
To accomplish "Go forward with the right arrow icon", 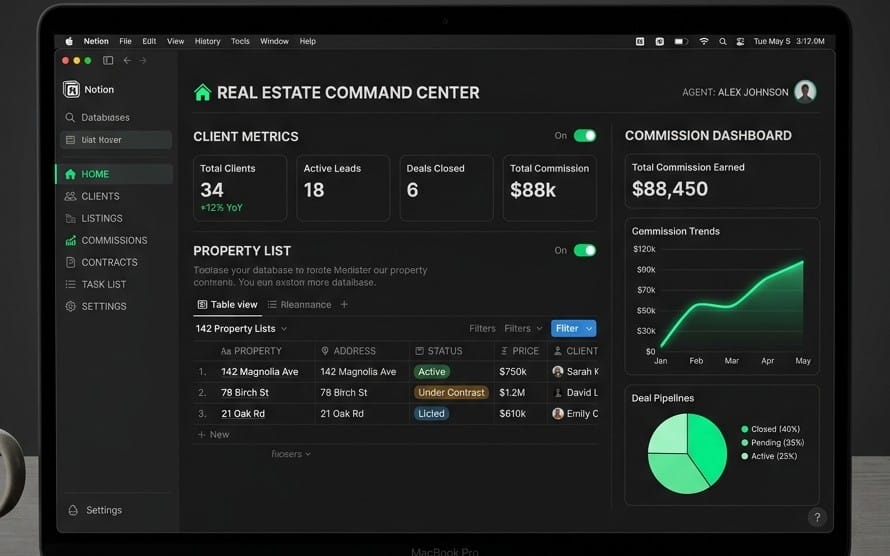I will point(143,60).
